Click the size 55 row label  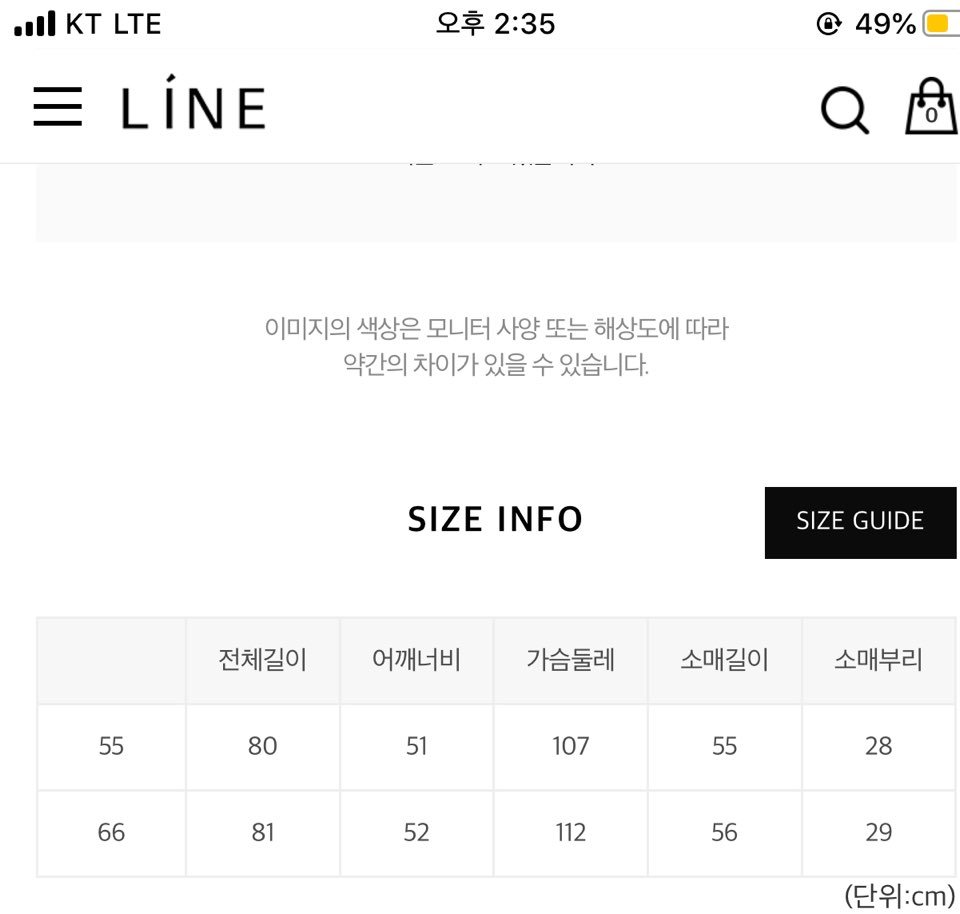111,747
